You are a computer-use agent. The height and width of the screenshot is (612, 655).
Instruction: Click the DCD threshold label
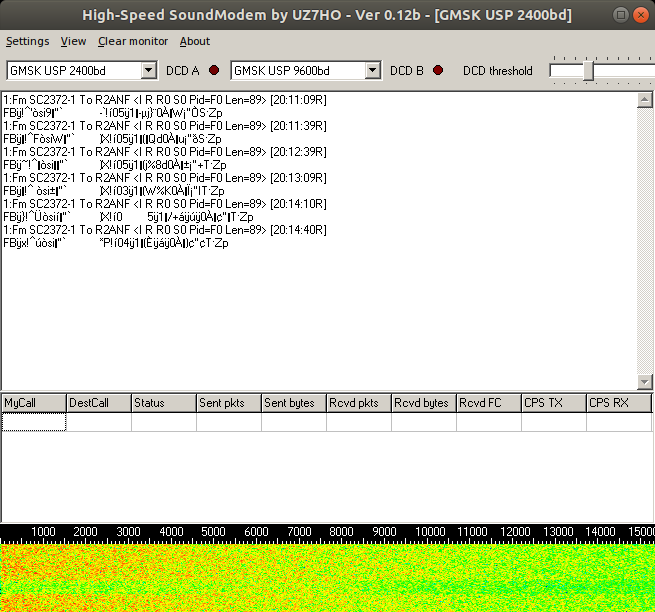(498, 71)
